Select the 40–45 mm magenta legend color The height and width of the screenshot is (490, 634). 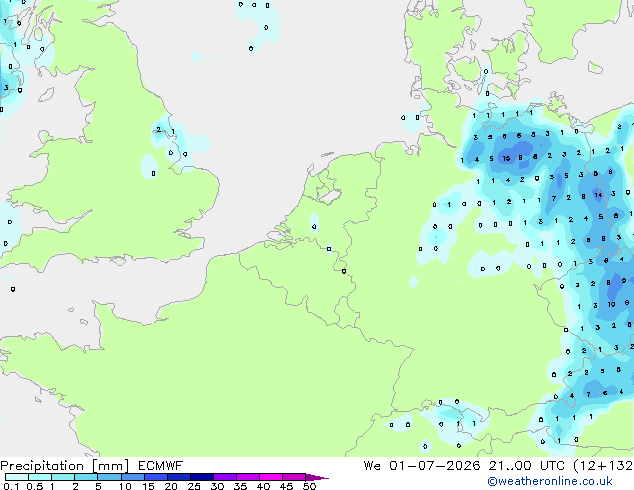[x=271, y=477]
